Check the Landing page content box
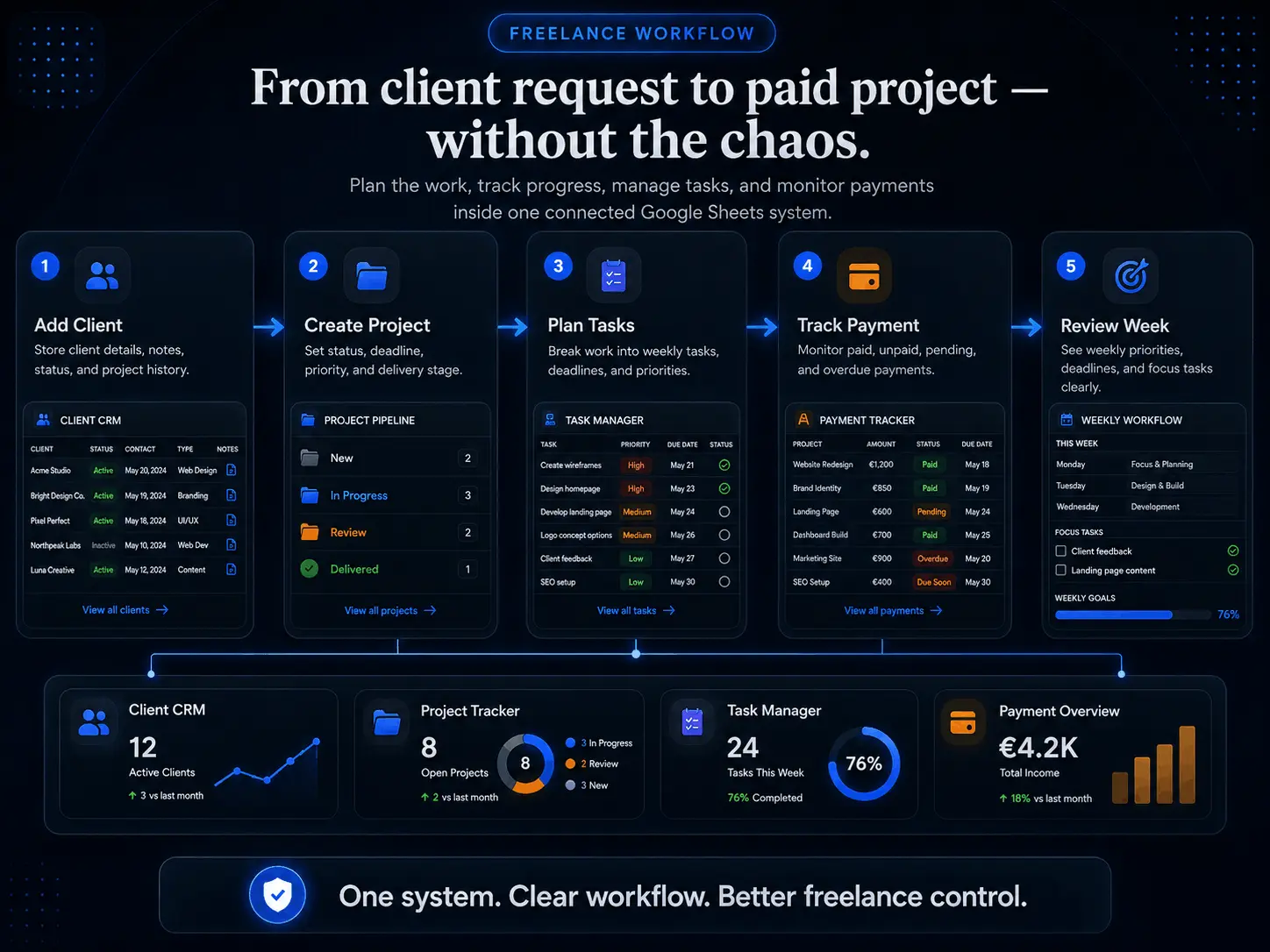The image size is (1270, 952). tap(1061, 570)
